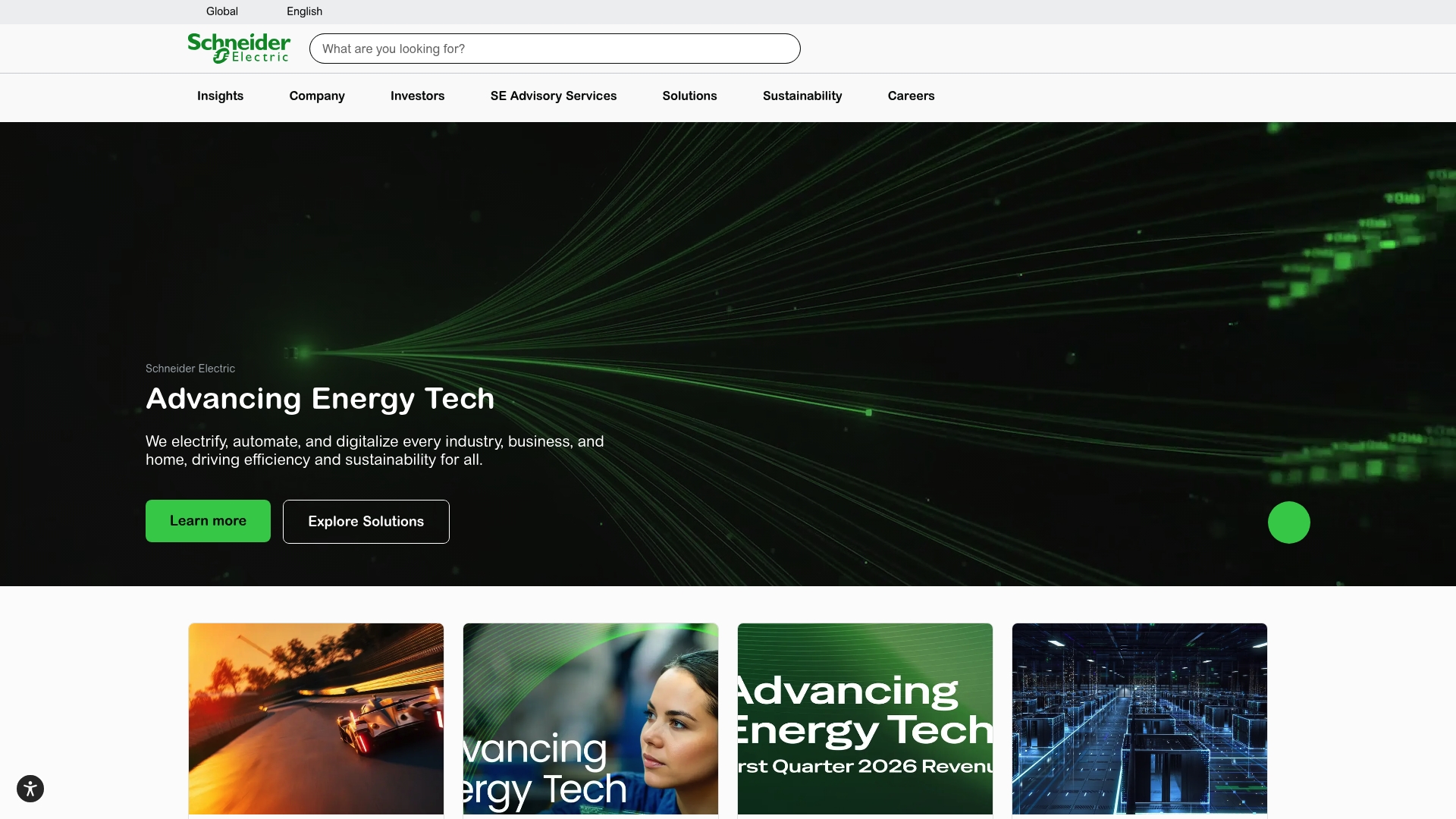Screen dimensions: 1456x819
Task: Open the Global region selector
Action: (x=222, y=11)
